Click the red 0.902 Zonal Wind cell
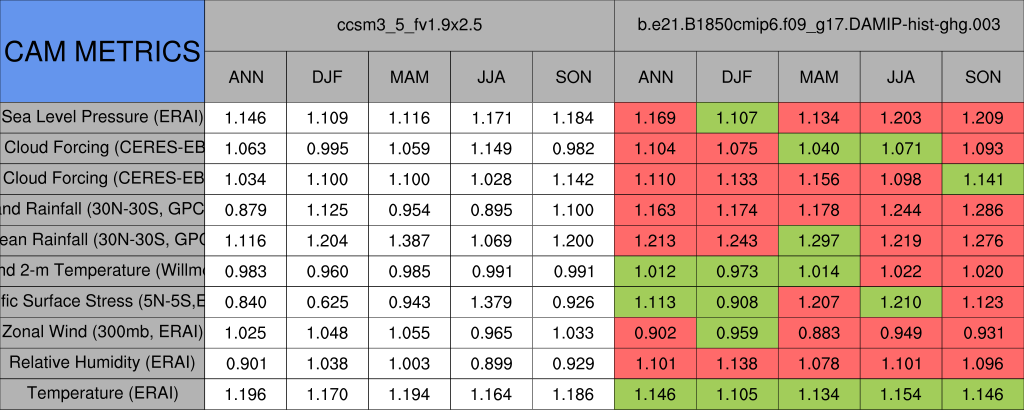The image size is (1024, 410). pos(655,331)
